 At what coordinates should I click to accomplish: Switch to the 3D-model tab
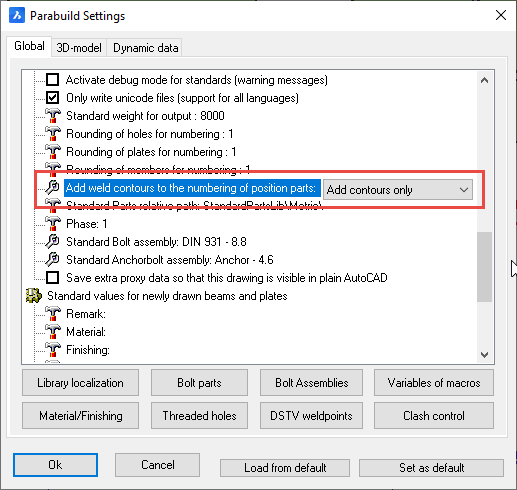click(x=79, y=48)
